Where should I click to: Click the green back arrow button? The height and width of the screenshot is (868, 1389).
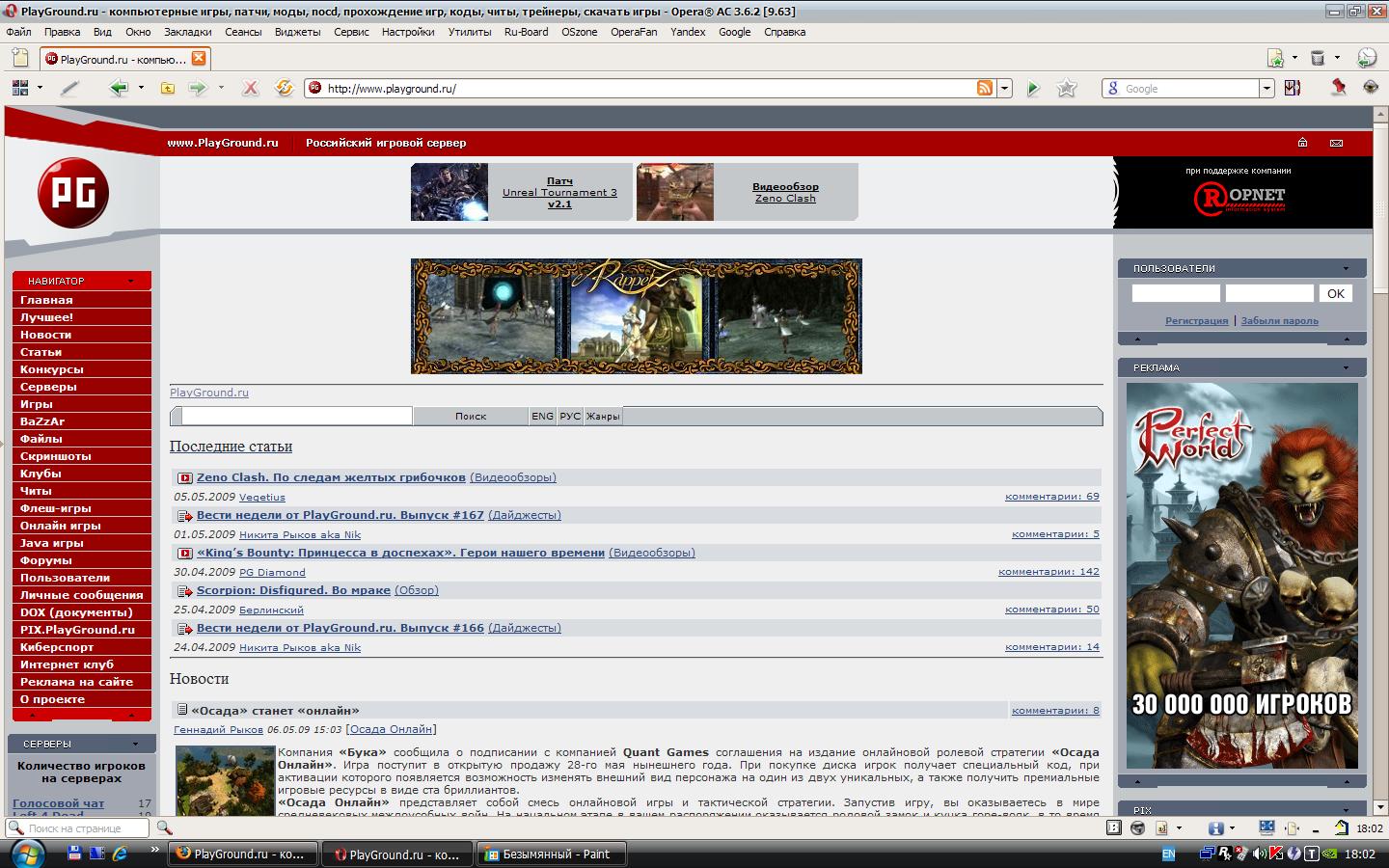tap(119, 88)
